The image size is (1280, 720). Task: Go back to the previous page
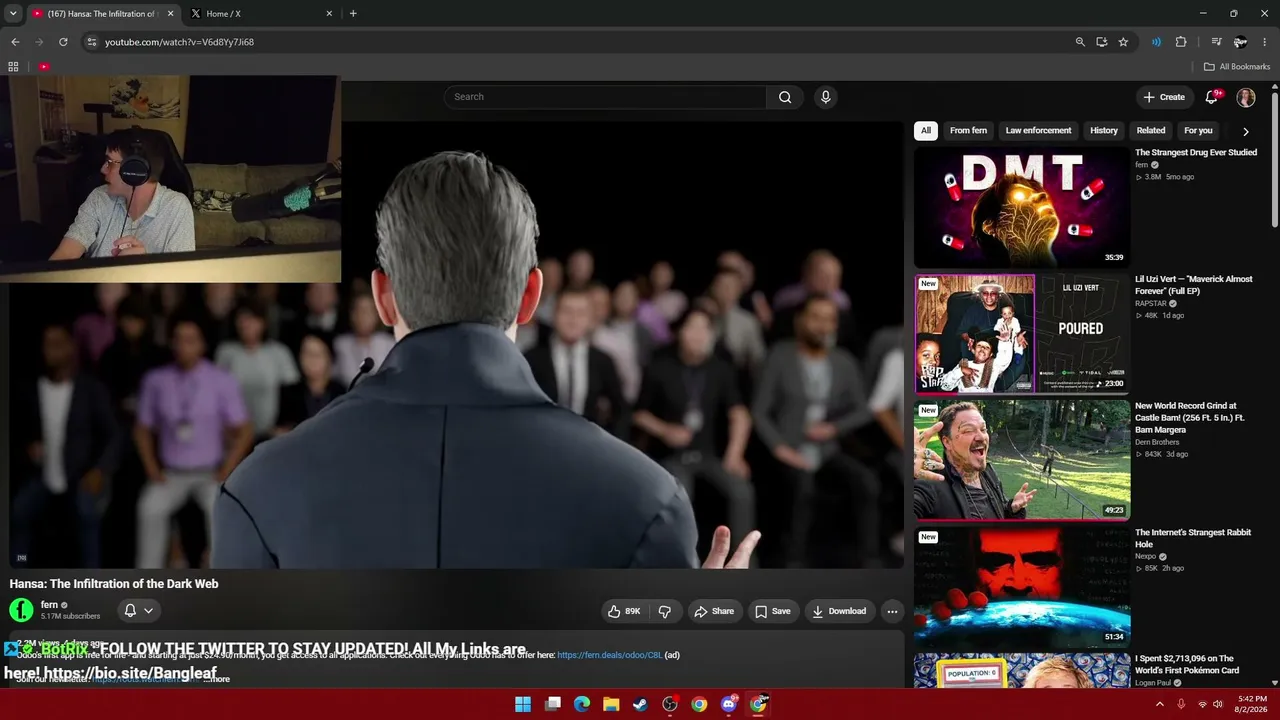[x=15, y=42]
